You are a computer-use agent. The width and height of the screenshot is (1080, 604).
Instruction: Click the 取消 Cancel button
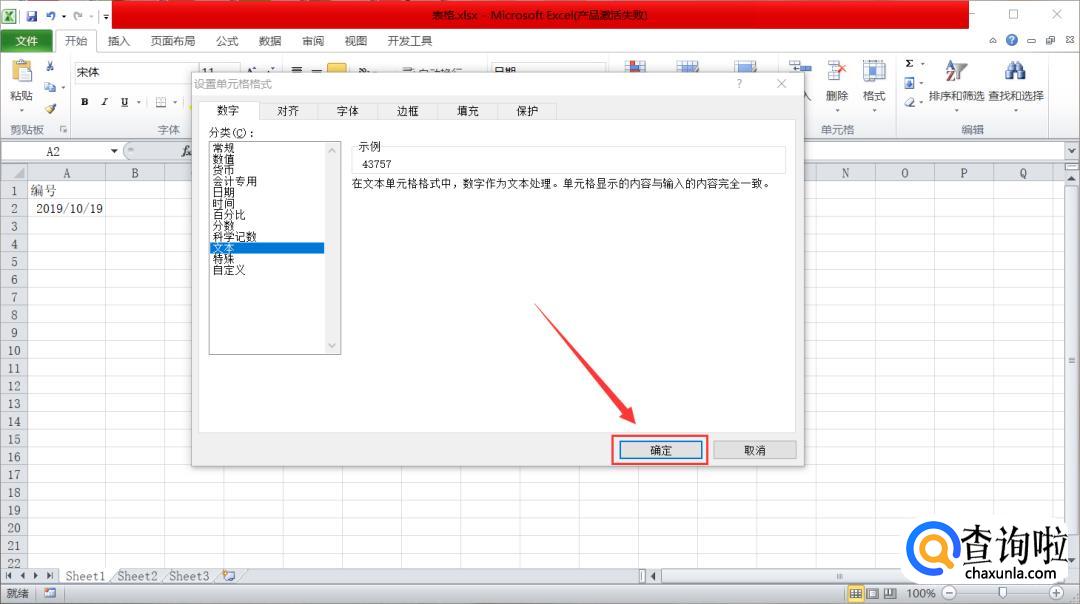coord(755,450)
